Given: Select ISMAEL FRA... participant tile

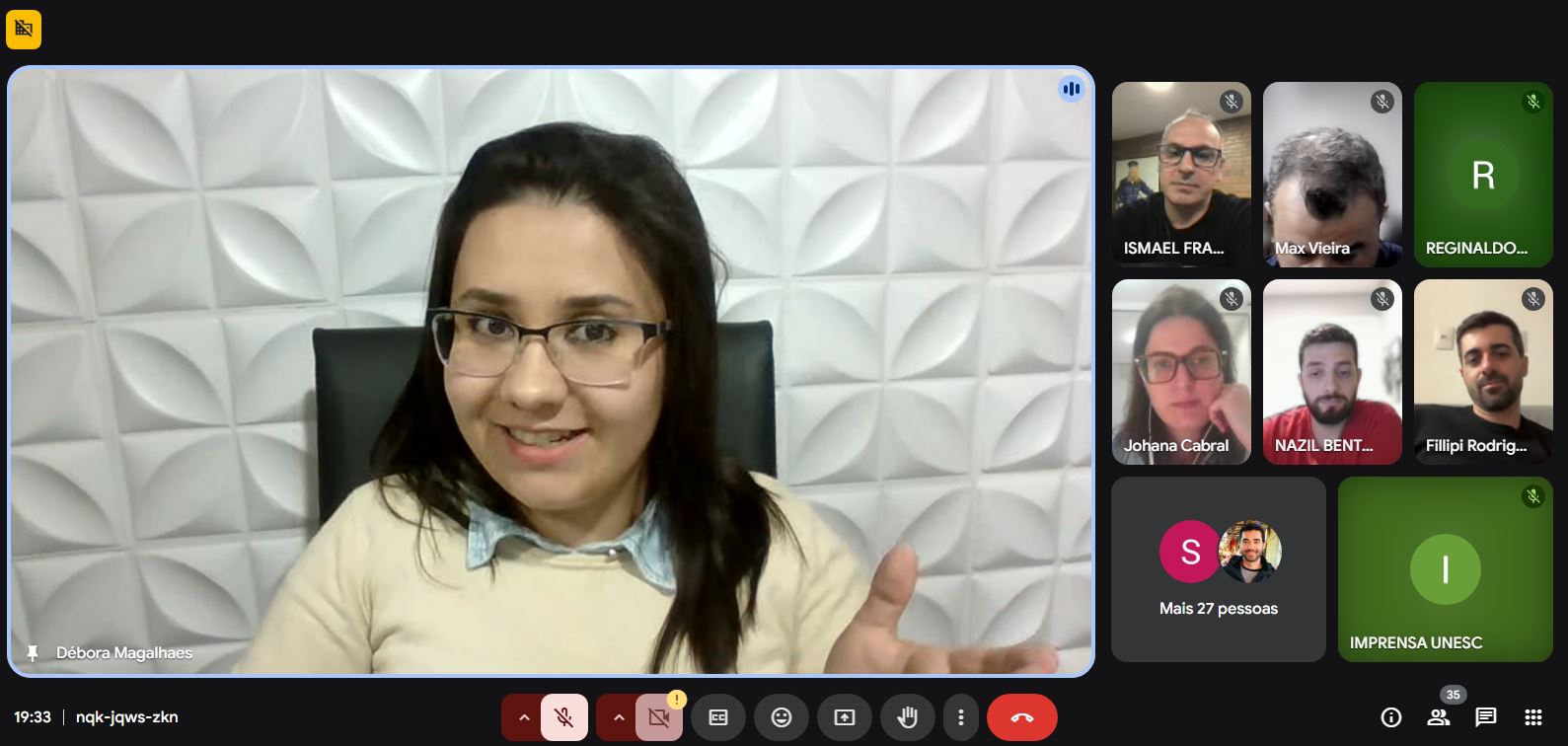Looking at the screenshot, I should pyautogui.click(x=1181, y=175).
